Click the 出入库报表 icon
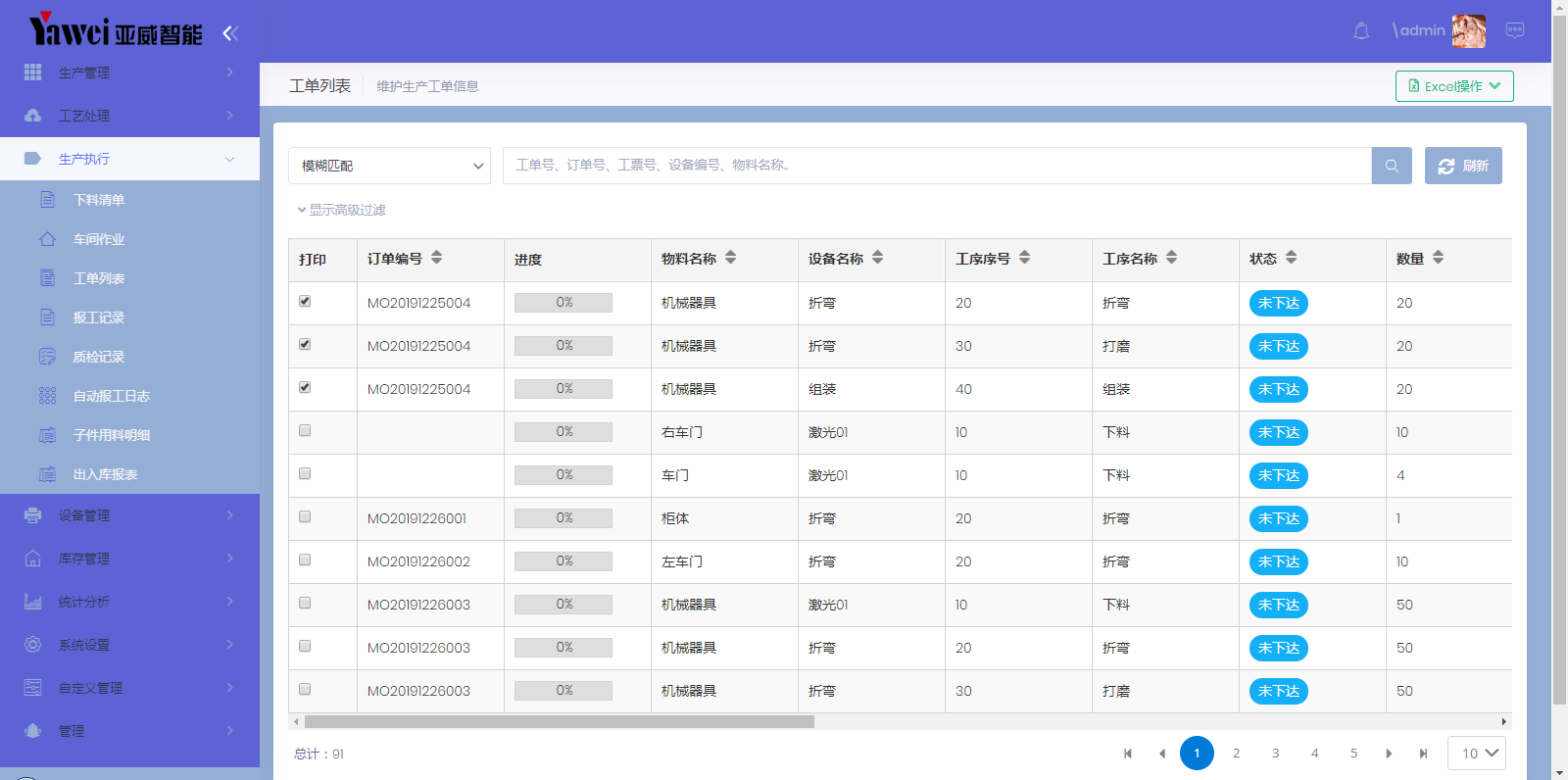The height and width of the screenshot is (780, 1568). pos(47,474)
